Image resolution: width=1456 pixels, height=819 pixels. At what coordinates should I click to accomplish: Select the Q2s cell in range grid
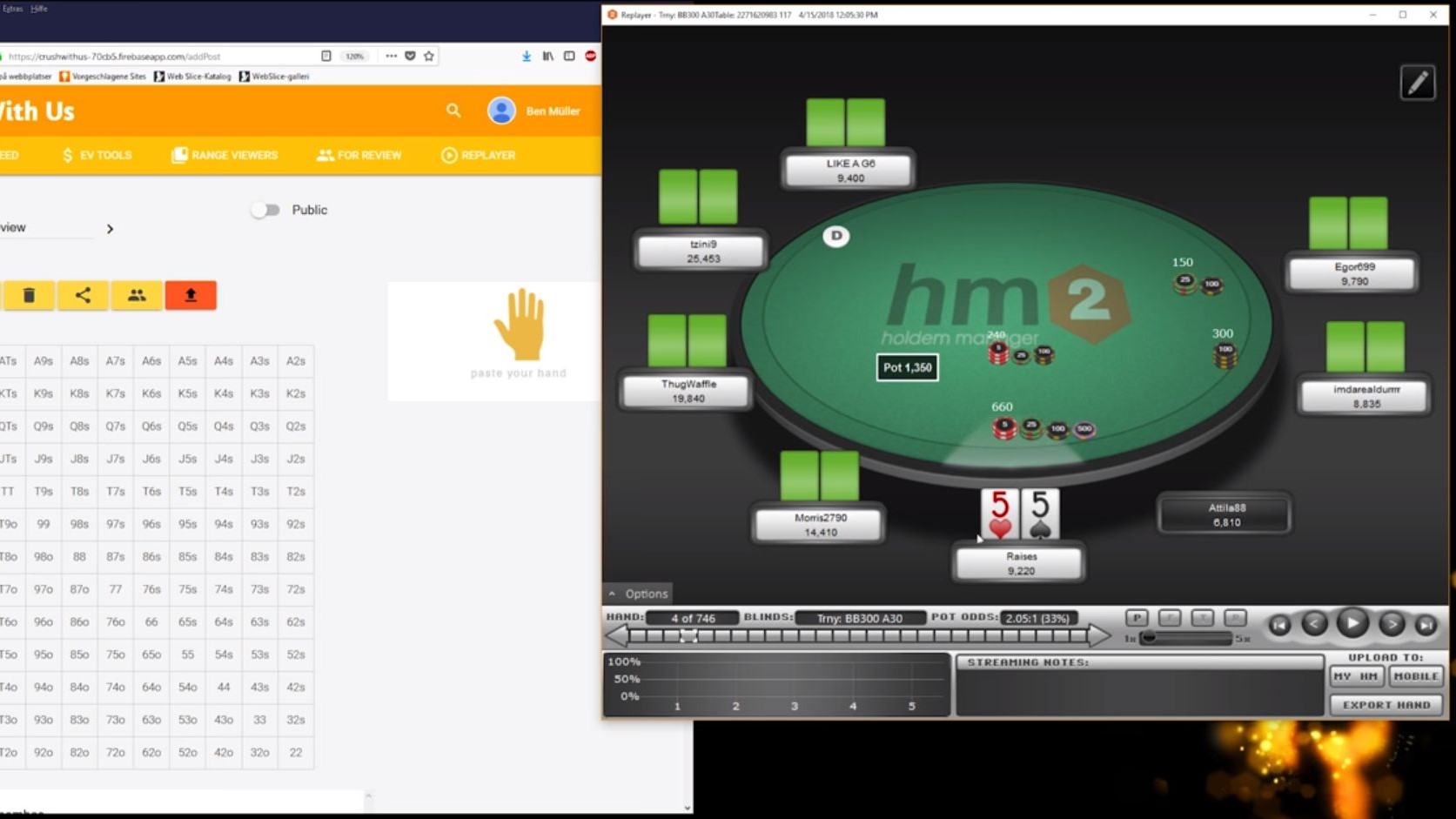coord(296,426)
